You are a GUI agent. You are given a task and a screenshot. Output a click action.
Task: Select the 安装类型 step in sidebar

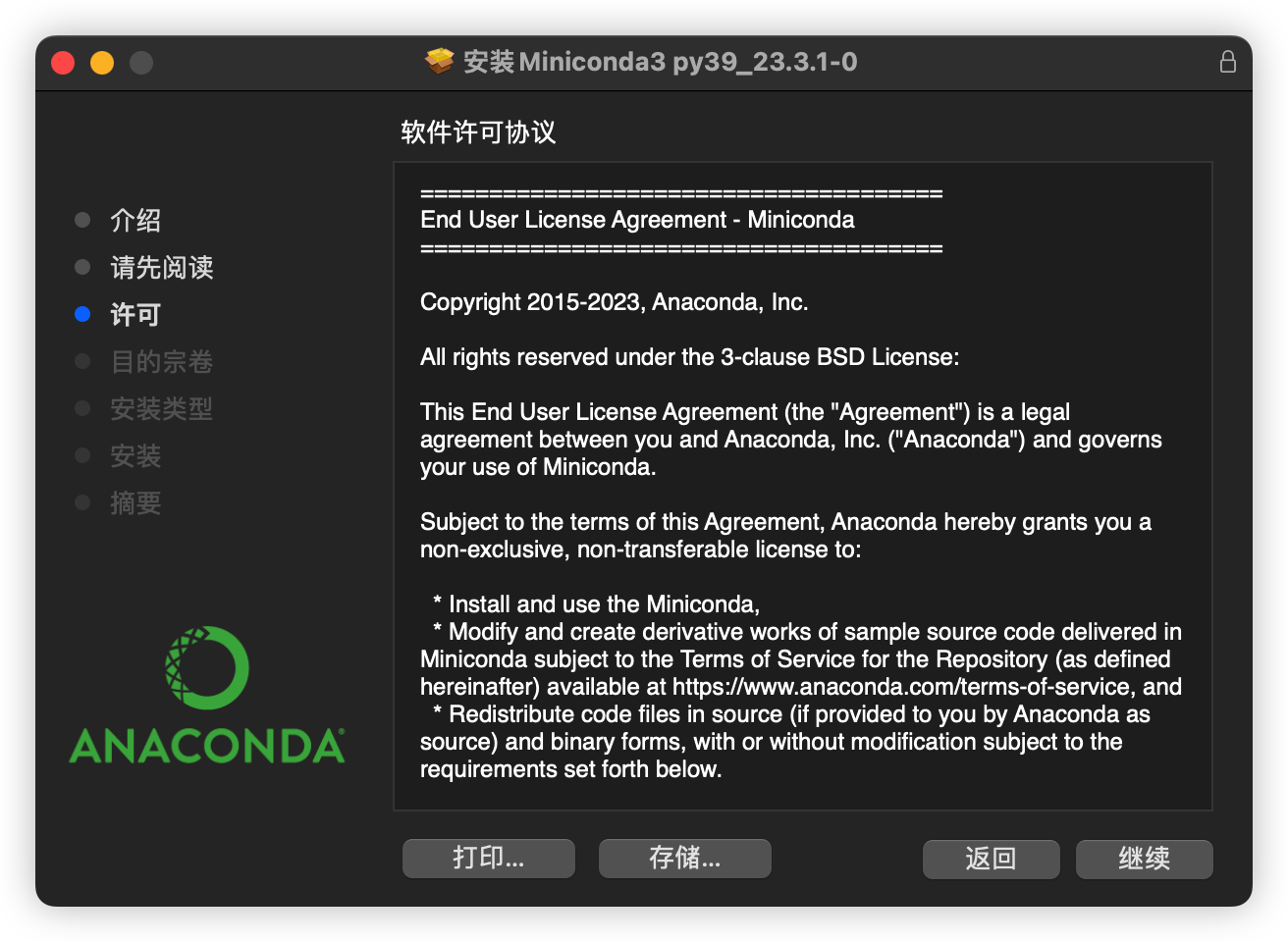(162, 408)
